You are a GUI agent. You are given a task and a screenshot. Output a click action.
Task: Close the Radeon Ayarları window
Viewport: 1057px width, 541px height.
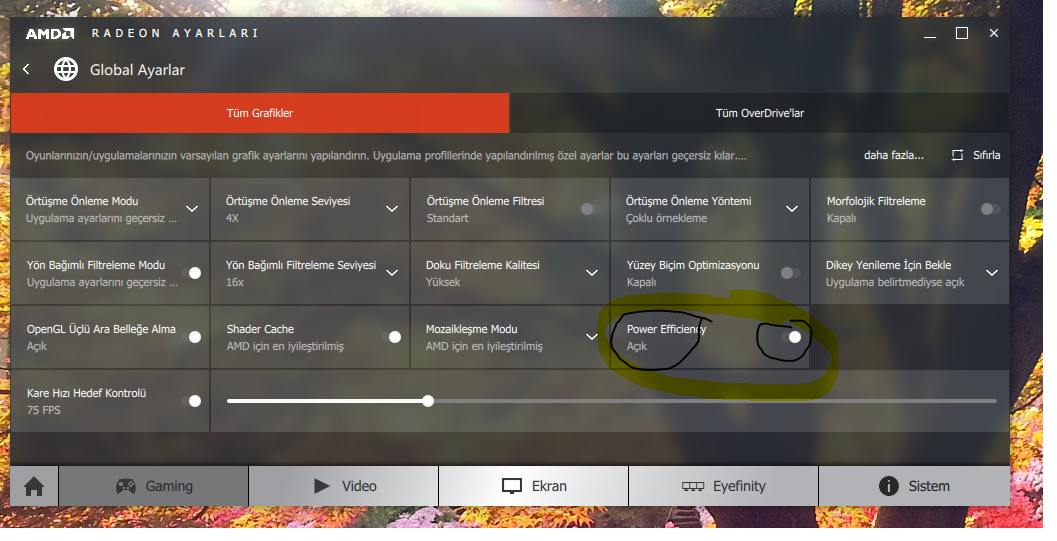click(x=994, y=33)
